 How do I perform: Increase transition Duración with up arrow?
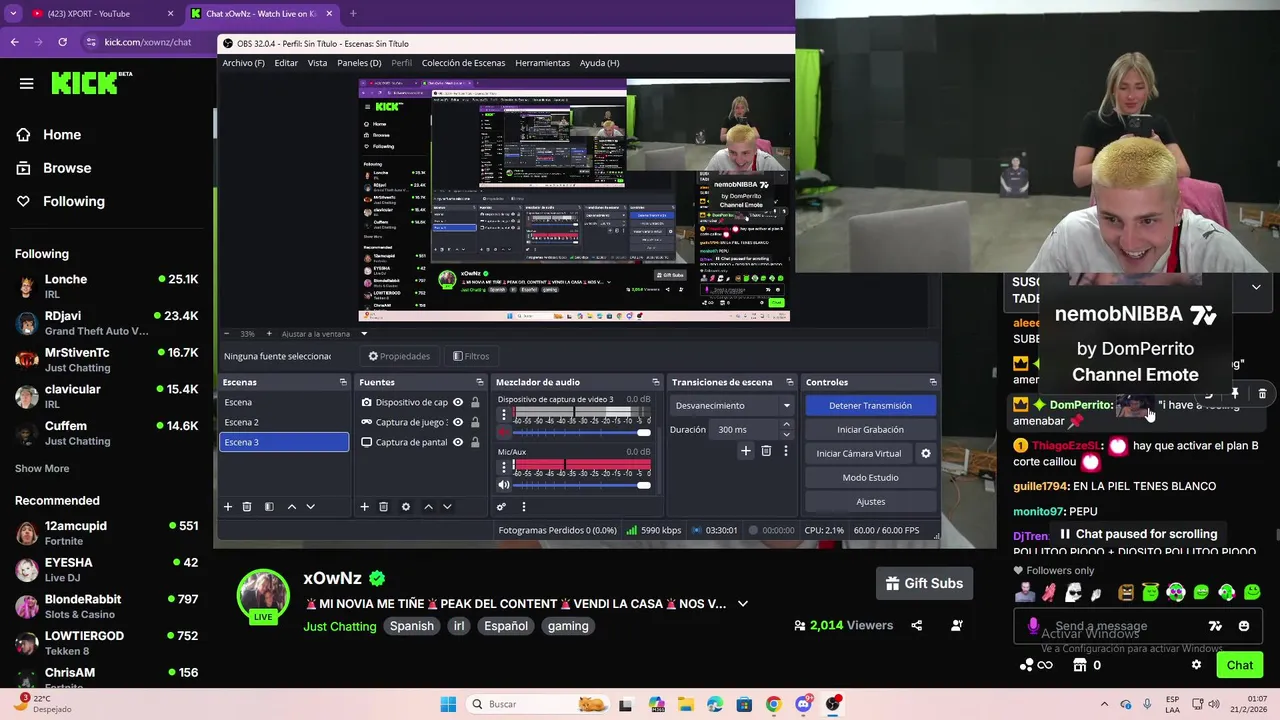tap(786, 424)
